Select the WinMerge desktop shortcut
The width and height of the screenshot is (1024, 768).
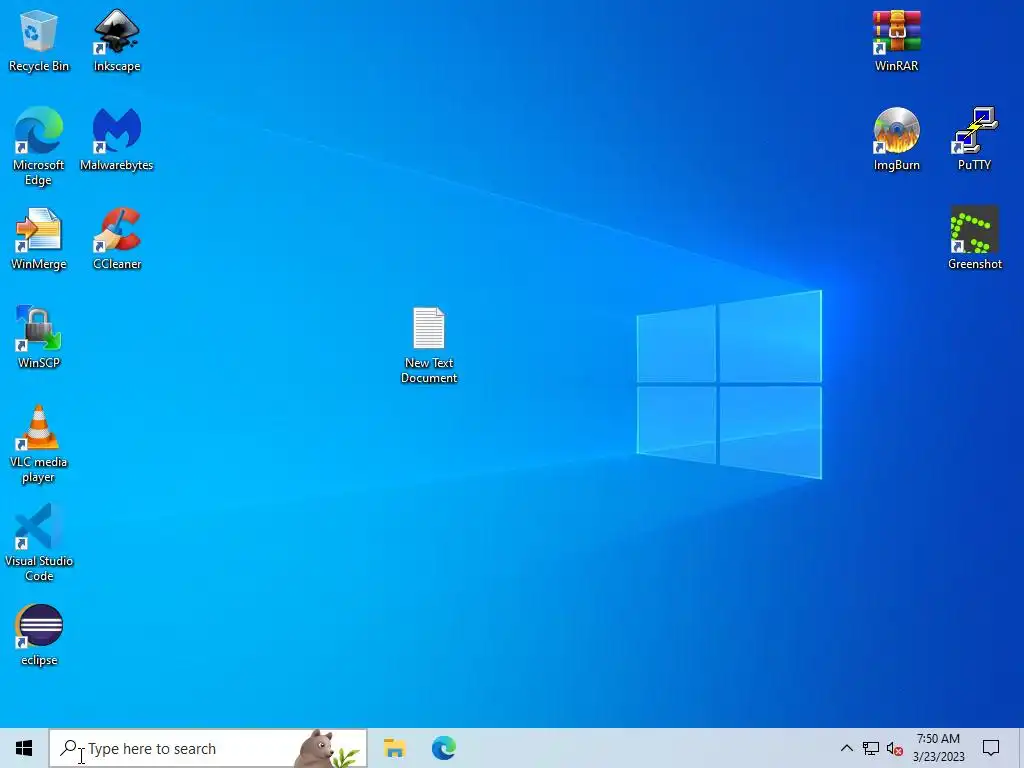39,239
